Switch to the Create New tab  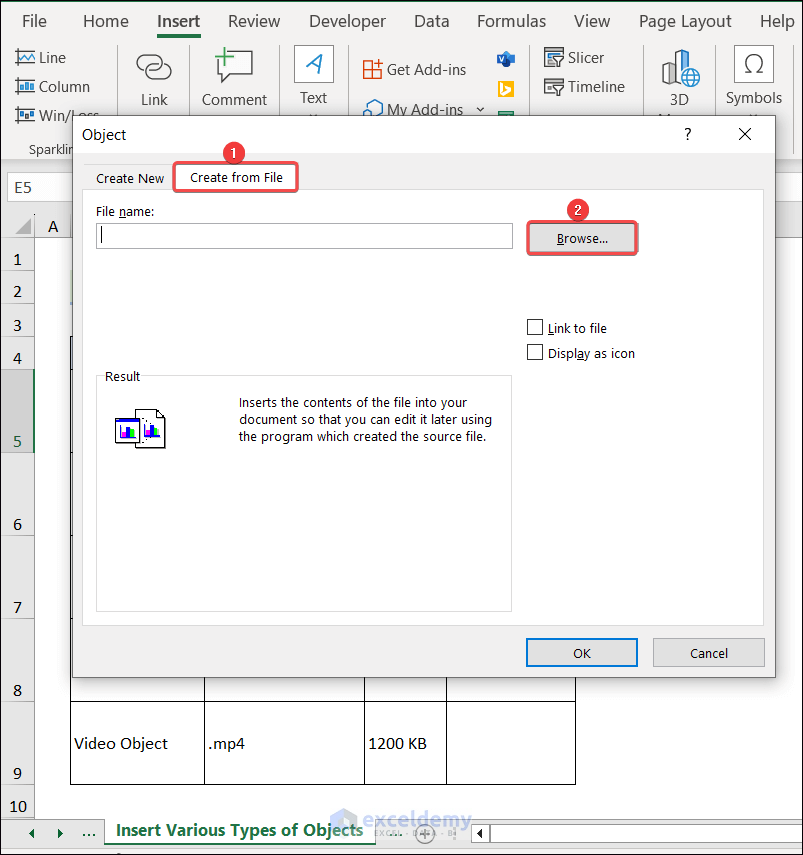(130, 178)
